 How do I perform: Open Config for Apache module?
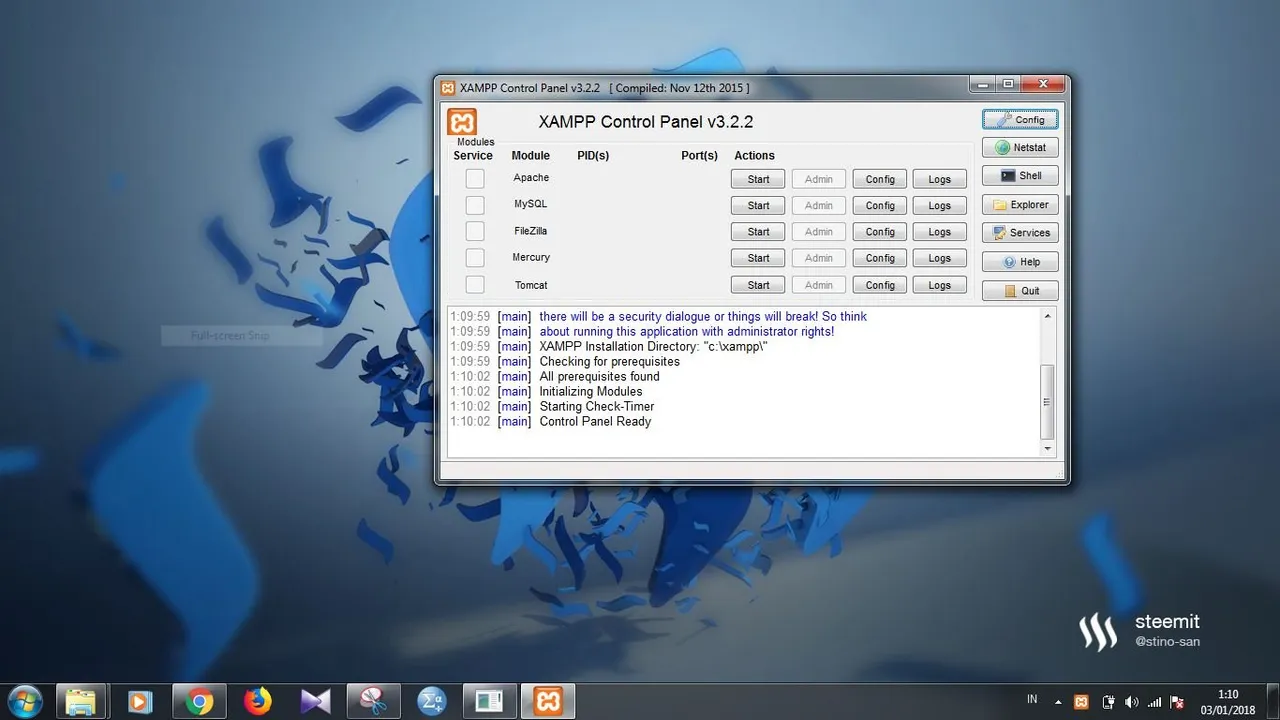coord(880,179)
